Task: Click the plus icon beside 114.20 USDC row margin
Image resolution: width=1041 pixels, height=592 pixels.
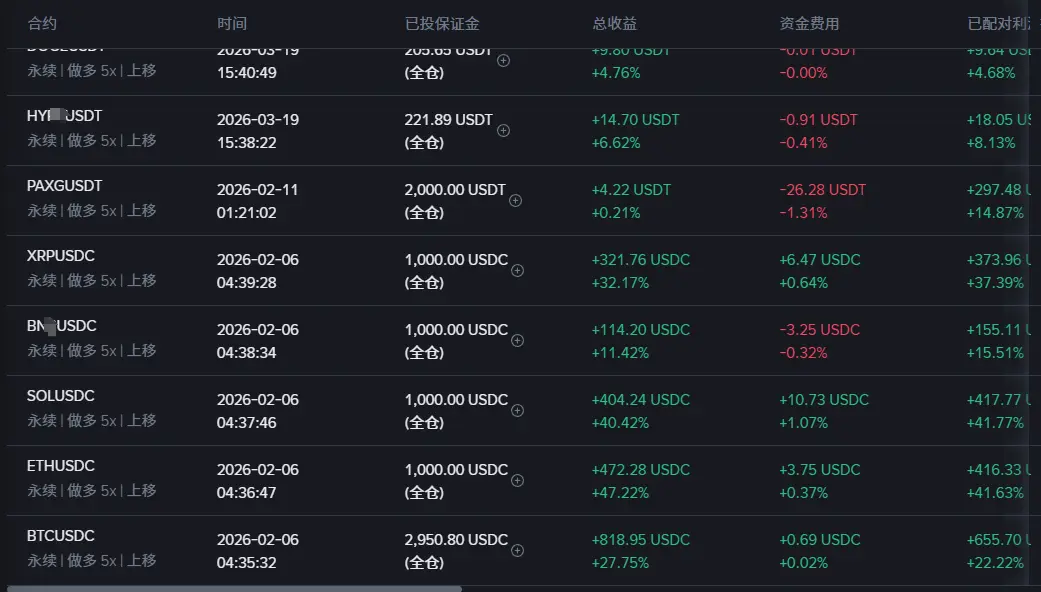Action: click(518, 340)
